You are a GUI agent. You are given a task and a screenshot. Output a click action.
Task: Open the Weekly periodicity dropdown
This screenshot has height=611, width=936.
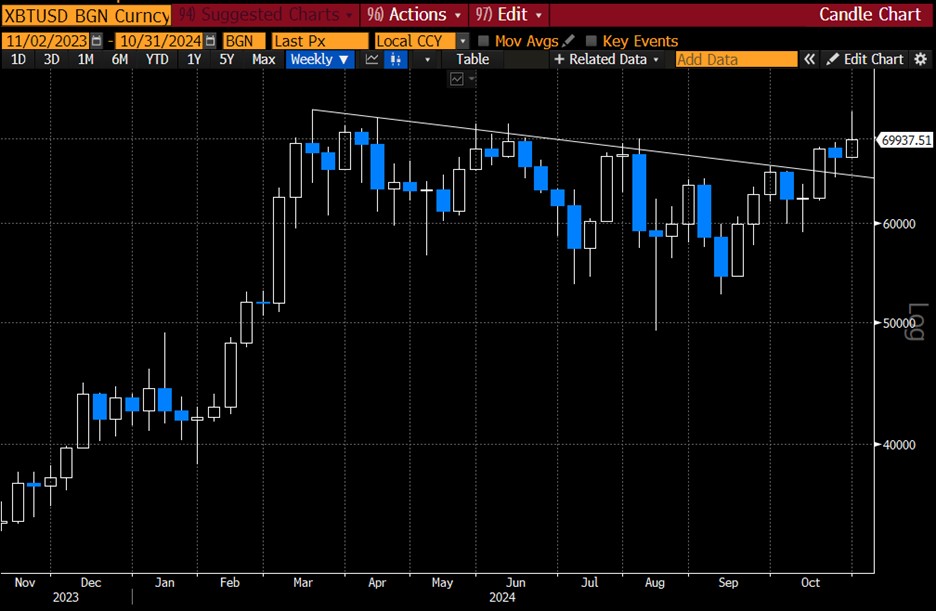[319, 59]
